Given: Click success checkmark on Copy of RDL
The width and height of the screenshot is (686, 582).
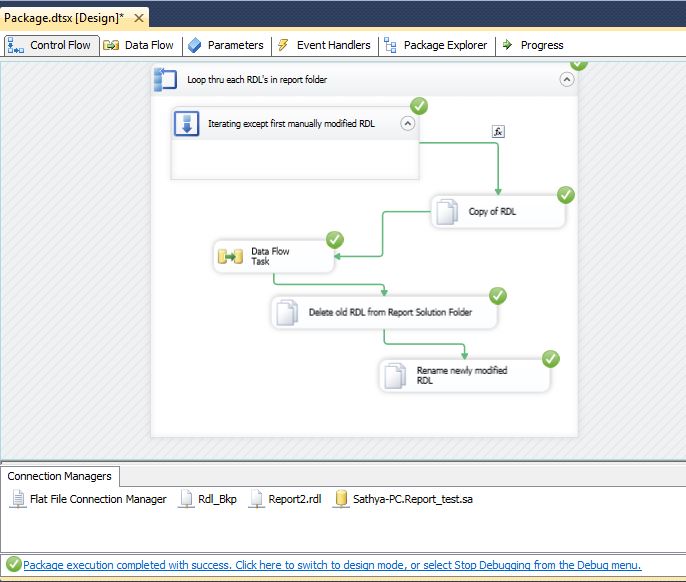Looking at the screenshot, I should 566,195.
